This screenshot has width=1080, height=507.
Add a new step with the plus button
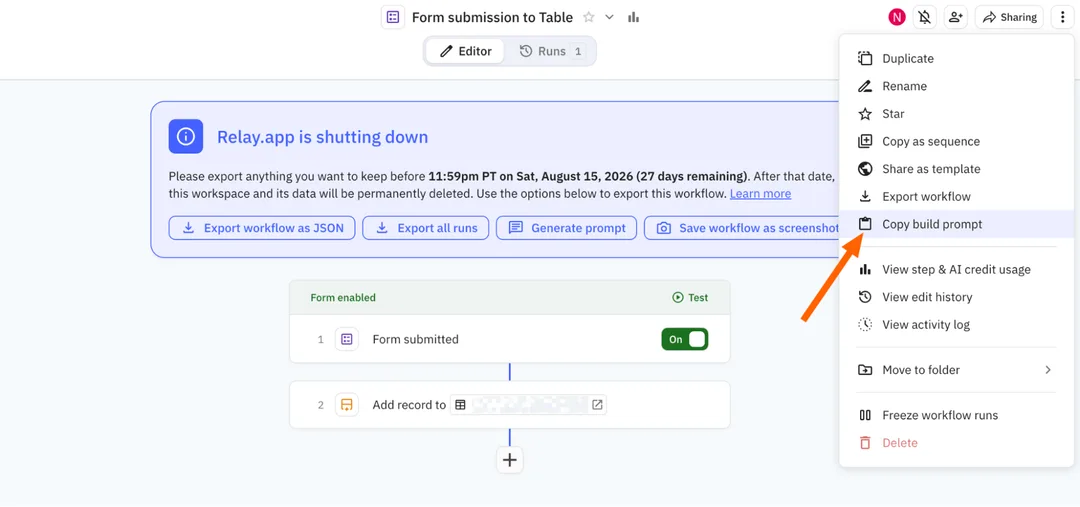click(x=510, y=460)
